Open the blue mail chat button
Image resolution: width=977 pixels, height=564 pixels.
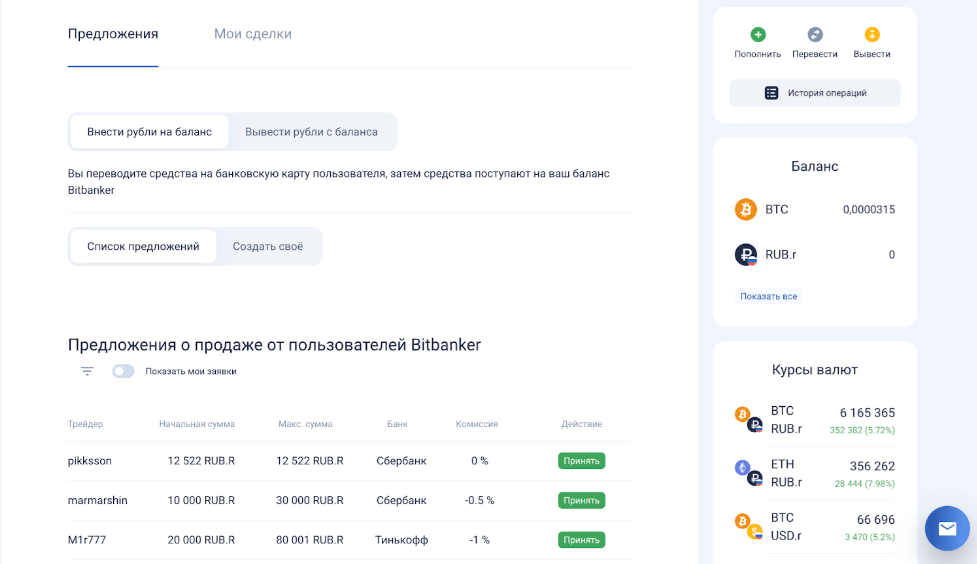coord(947,528)
